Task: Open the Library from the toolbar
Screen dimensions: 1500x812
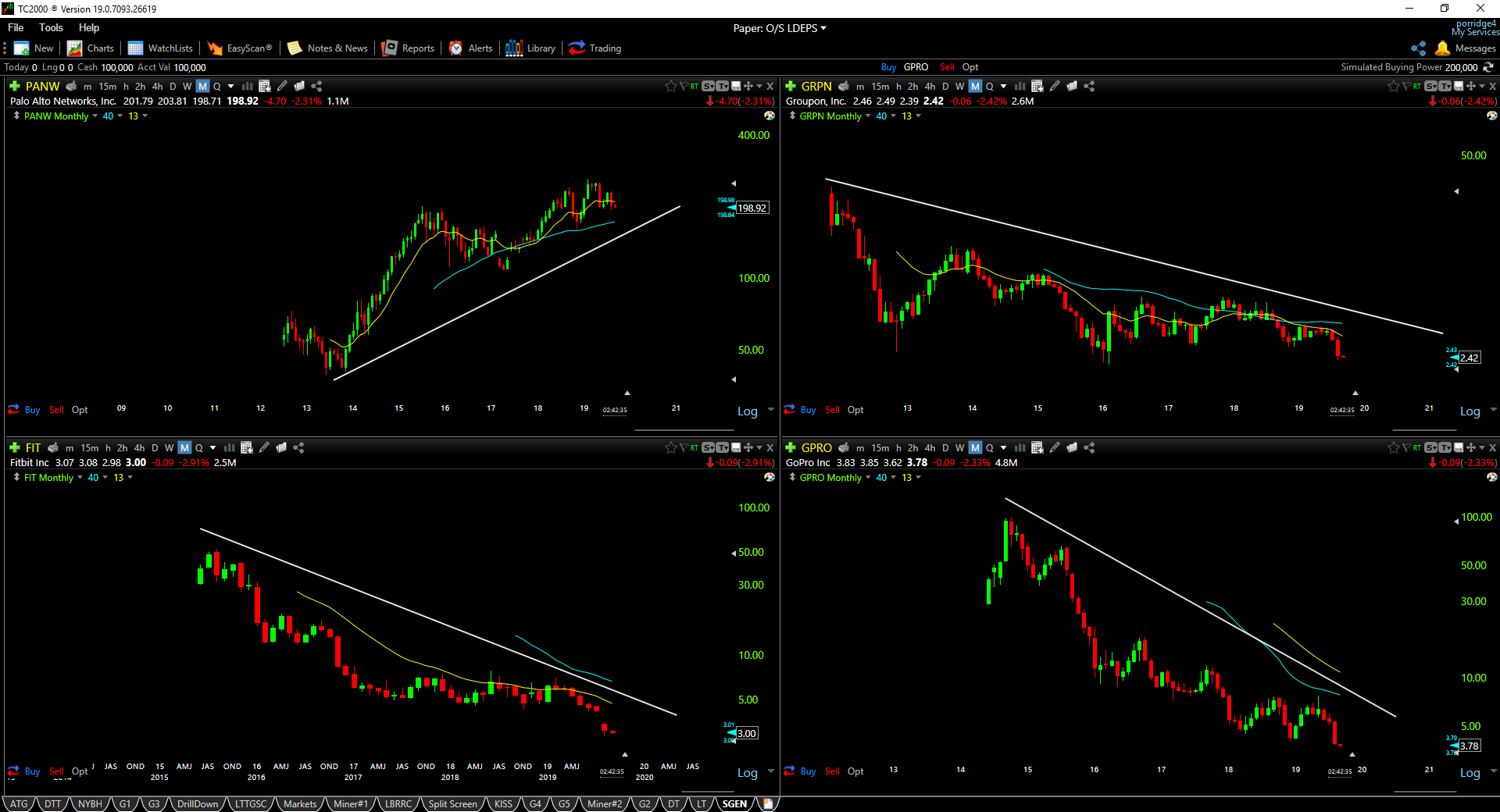Action: 530,48
